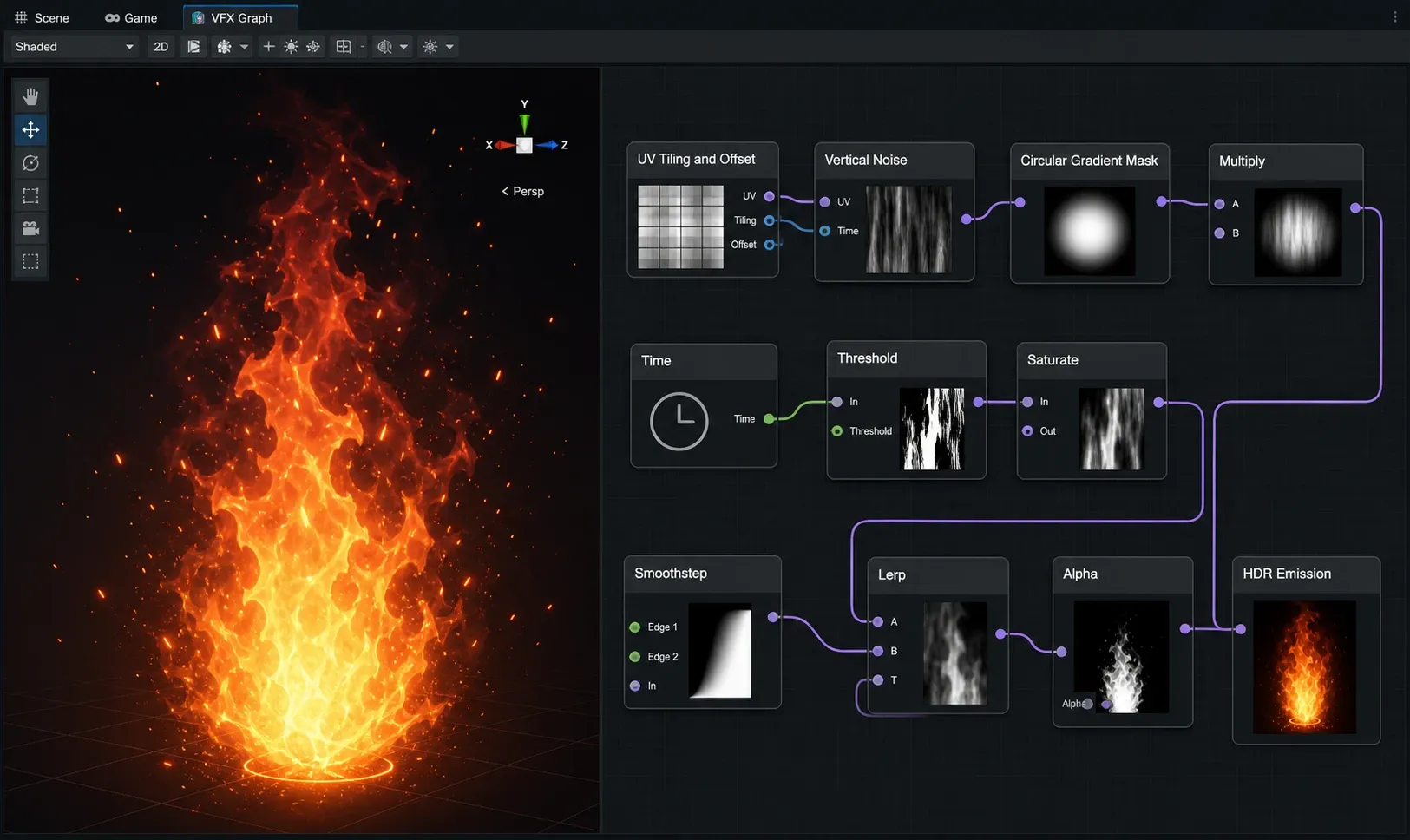Viewport: 1410px width, 840px height.
Task: Select the camera tool in left toolbar
Action: (x=30, y=228)
